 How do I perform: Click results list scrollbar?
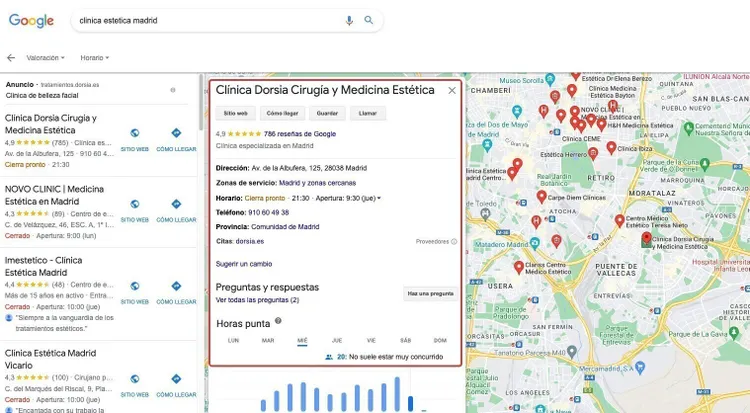point(201,103)
